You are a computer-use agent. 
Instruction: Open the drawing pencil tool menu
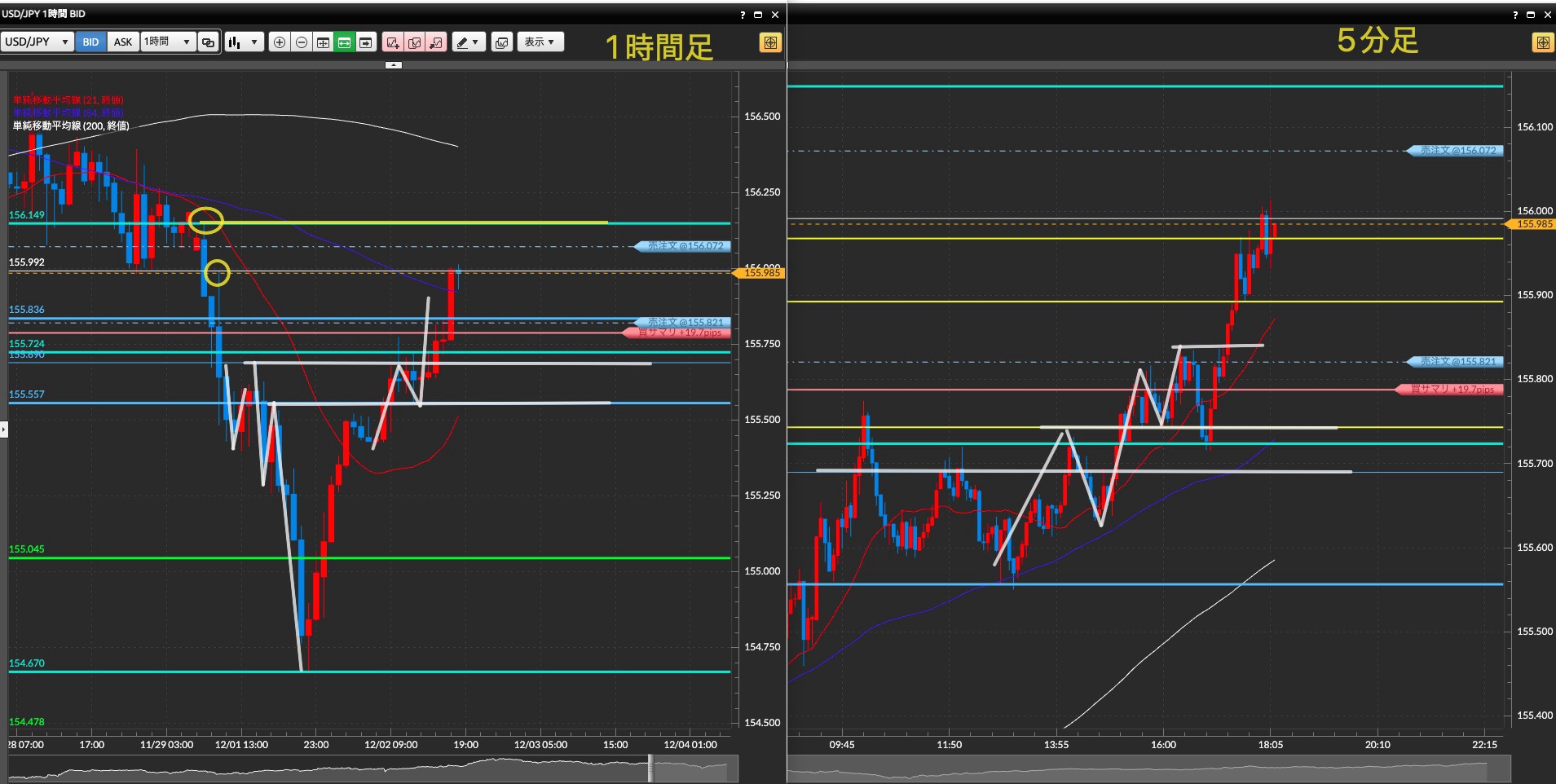(x=468, y=42)
